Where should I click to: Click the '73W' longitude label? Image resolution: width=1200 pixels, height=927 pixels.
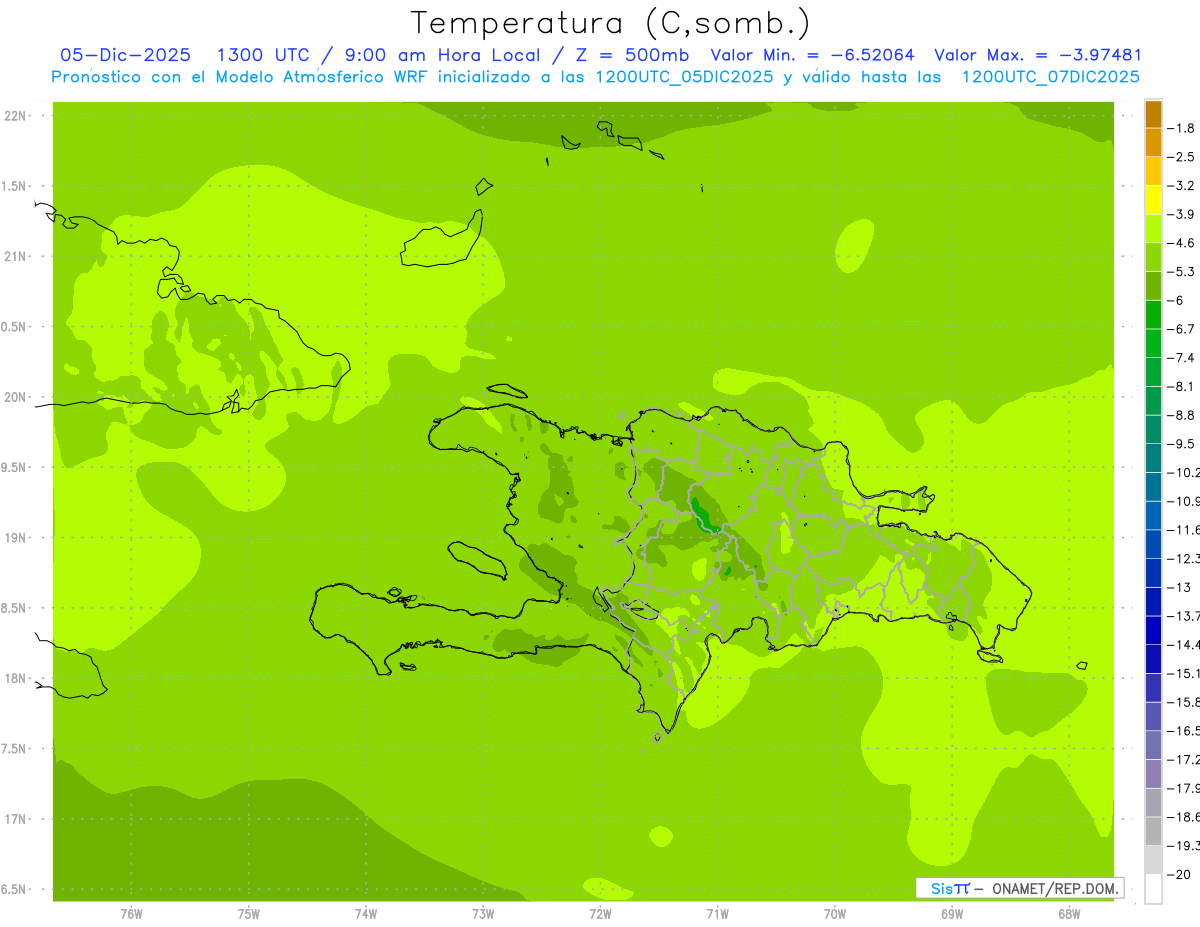pos(483,914)
